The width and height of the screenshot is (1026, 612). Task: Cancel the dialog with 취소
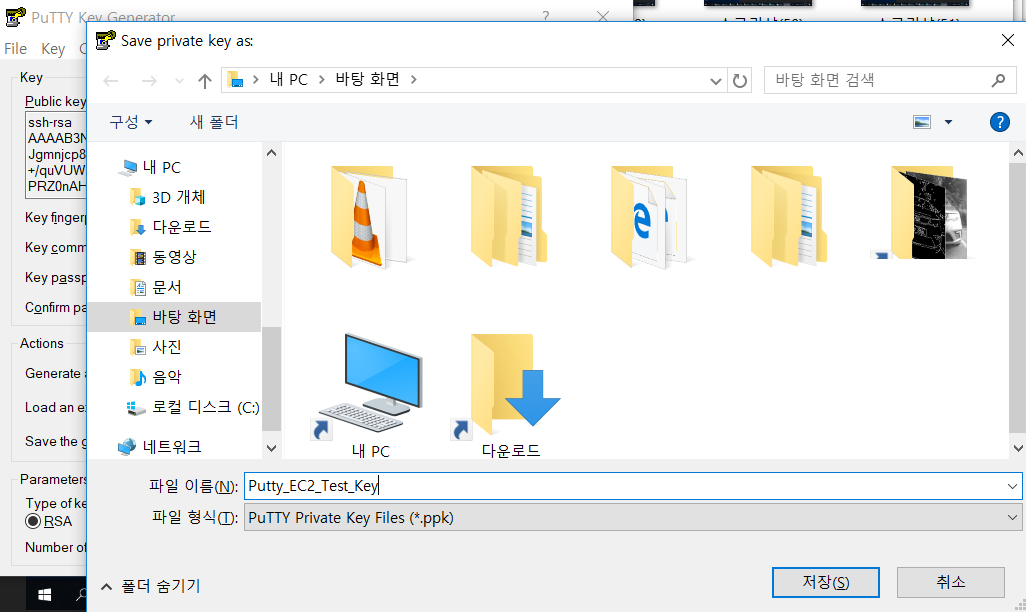[x=950, y=583]
